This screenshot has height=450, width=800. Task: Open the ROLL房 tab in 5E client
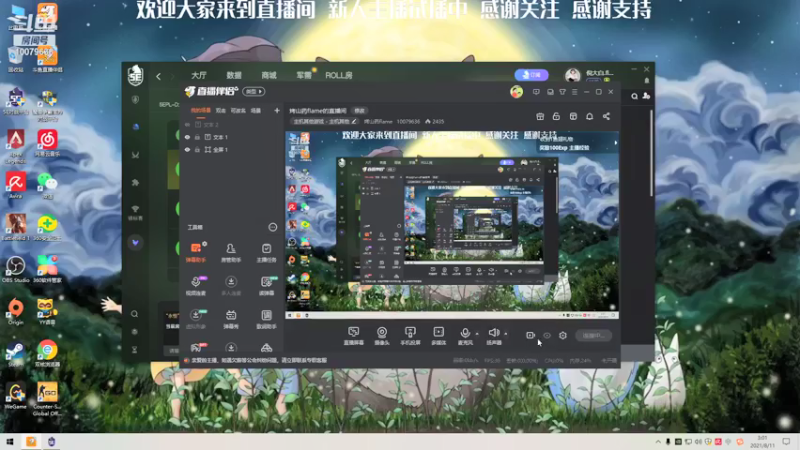pyautogui.click(x=339, y=76)
